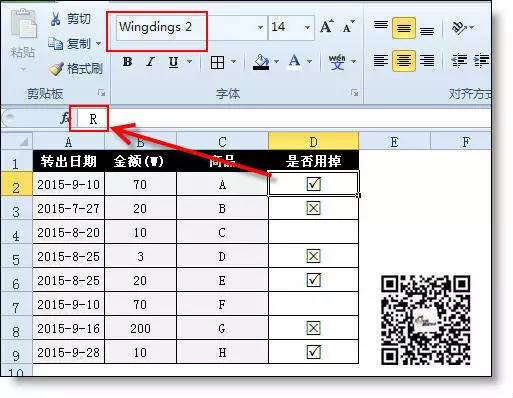Image resolution: width=513 pixels, height=398 pixels.
Task: Open the borders dropdown arrow
Action: coord(233,62)
